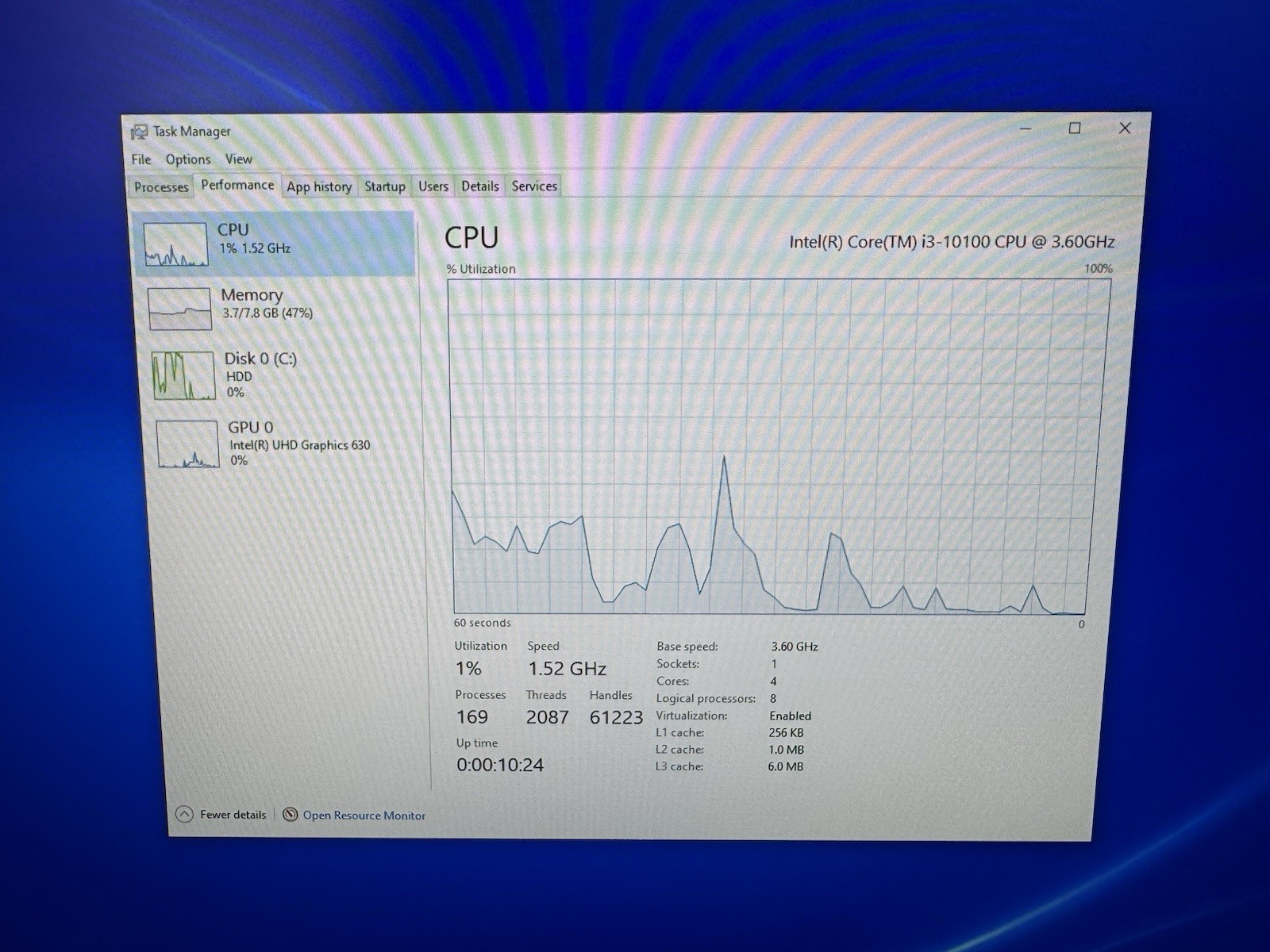Switch to the Processes tab

(161, 187)
